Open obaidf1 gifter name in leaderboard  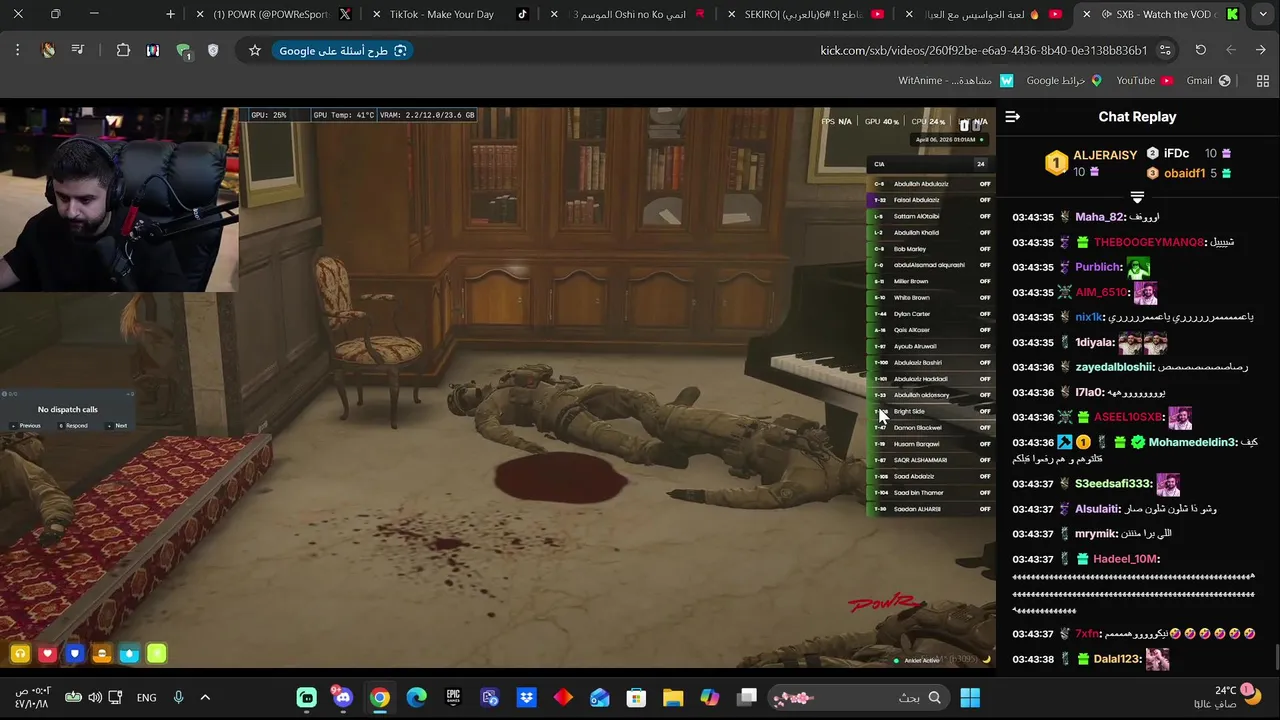[x=1184, y=173]
